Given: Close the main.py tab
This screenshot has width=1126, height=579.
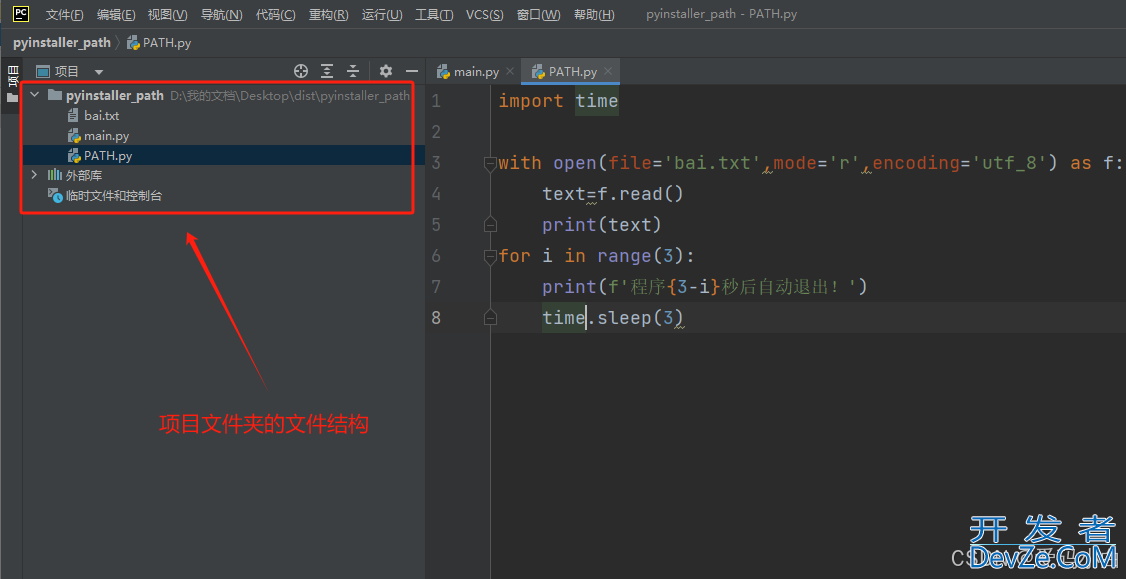Looking at the screenshot, I should (x=510, y=71).
